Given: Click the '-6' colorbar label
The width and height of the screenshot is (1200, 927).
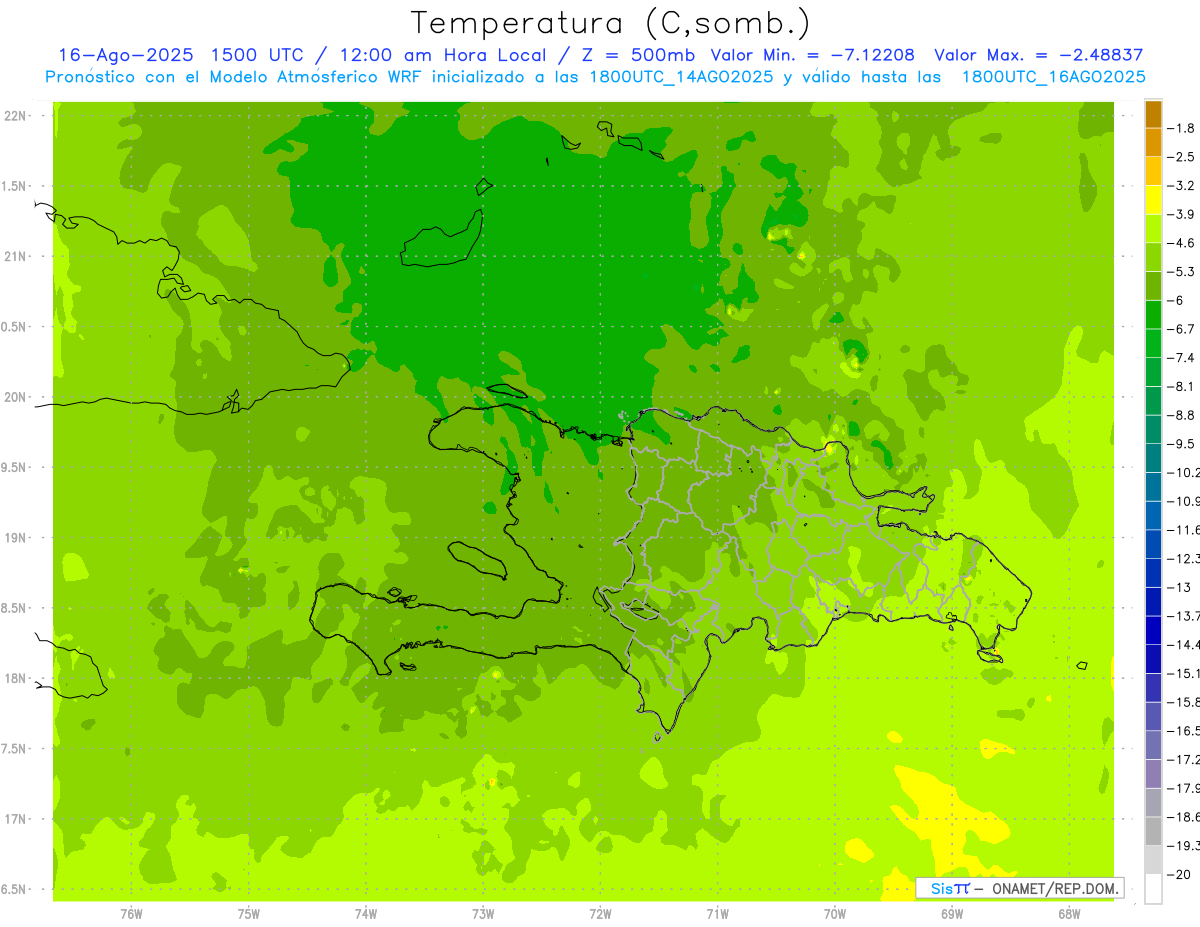Looking at the screenshot, I should [1178, 300].
